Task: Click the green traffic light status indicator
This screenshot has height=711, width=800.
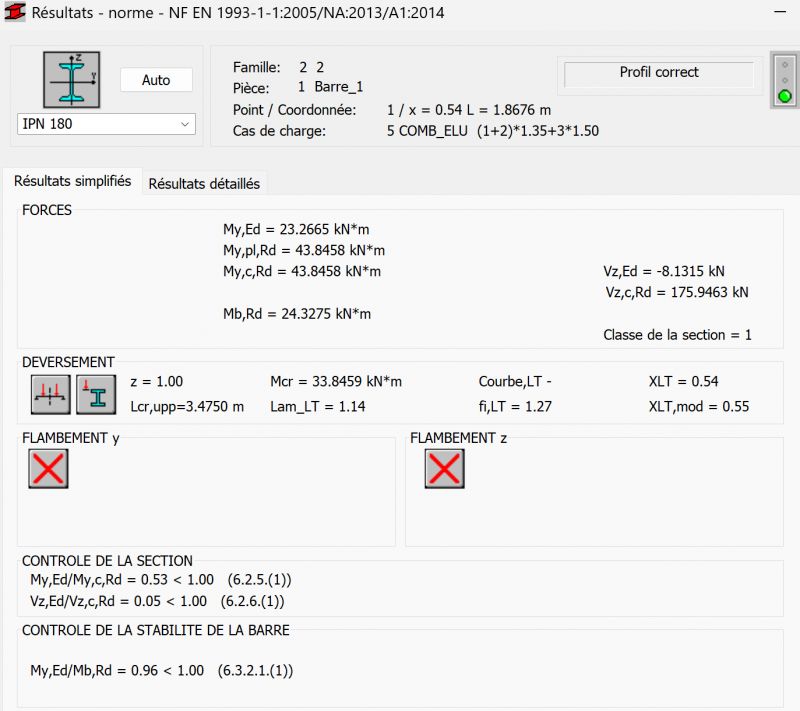Action: pos(785,96)
